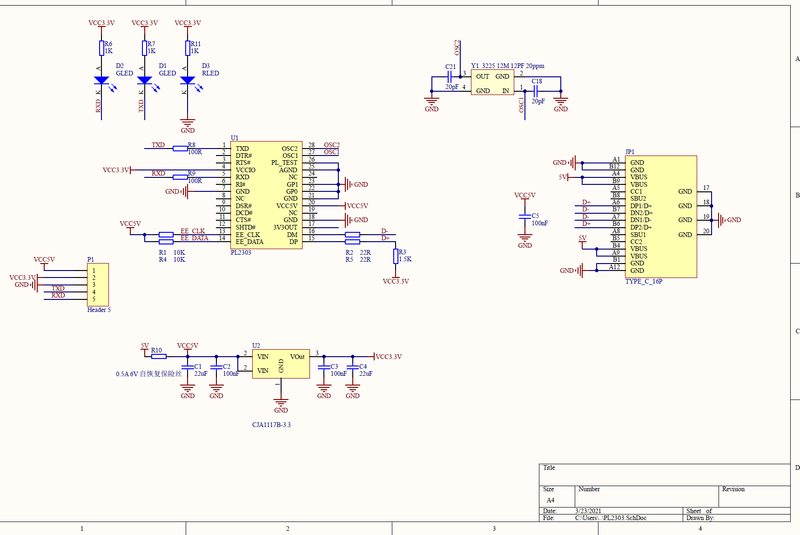
Task: Select the D2 GLED diode symbol
Action: pos(102,80)
